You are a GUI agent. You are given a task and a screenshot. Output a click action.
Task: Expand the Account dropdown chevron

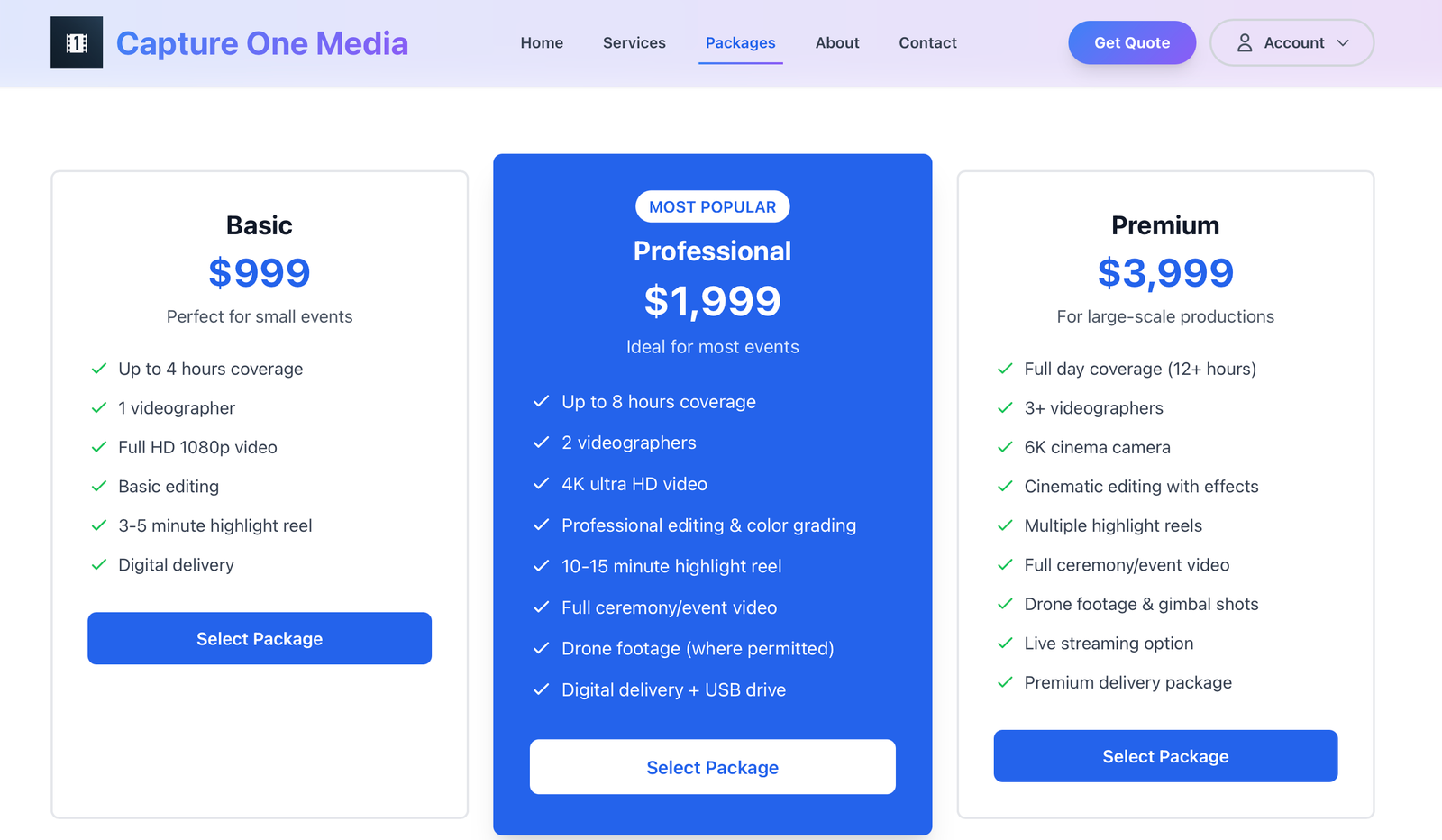click(1343, 42)
